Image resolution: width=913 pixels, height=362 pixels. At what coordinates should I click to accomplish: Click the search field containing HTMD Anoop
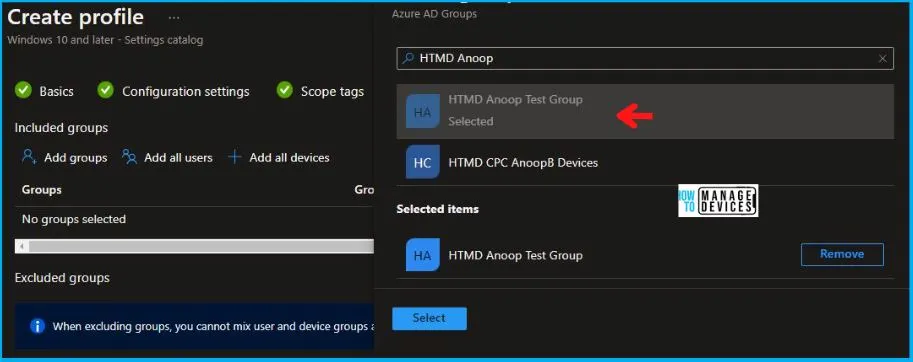coord(645,58)
